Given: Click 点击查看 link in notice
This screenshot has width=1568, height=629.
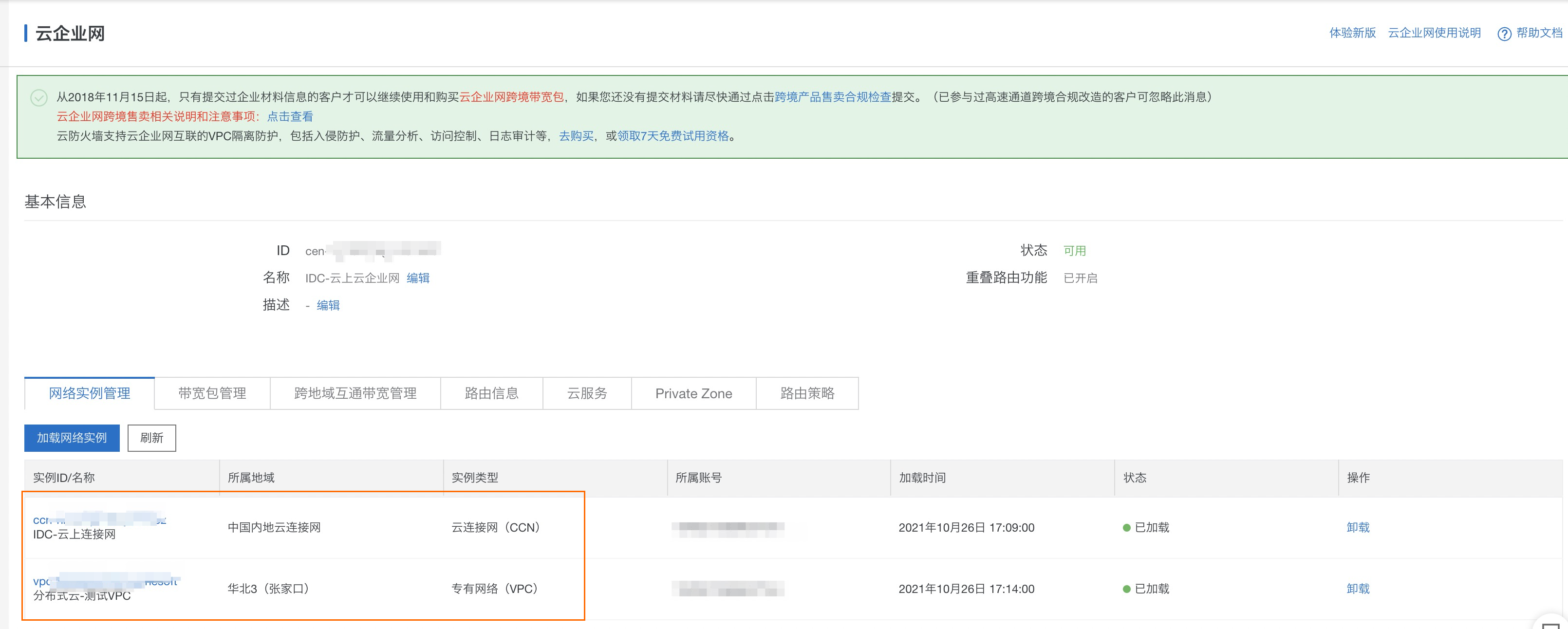Looking at the screenshot, I should (290, 116).
